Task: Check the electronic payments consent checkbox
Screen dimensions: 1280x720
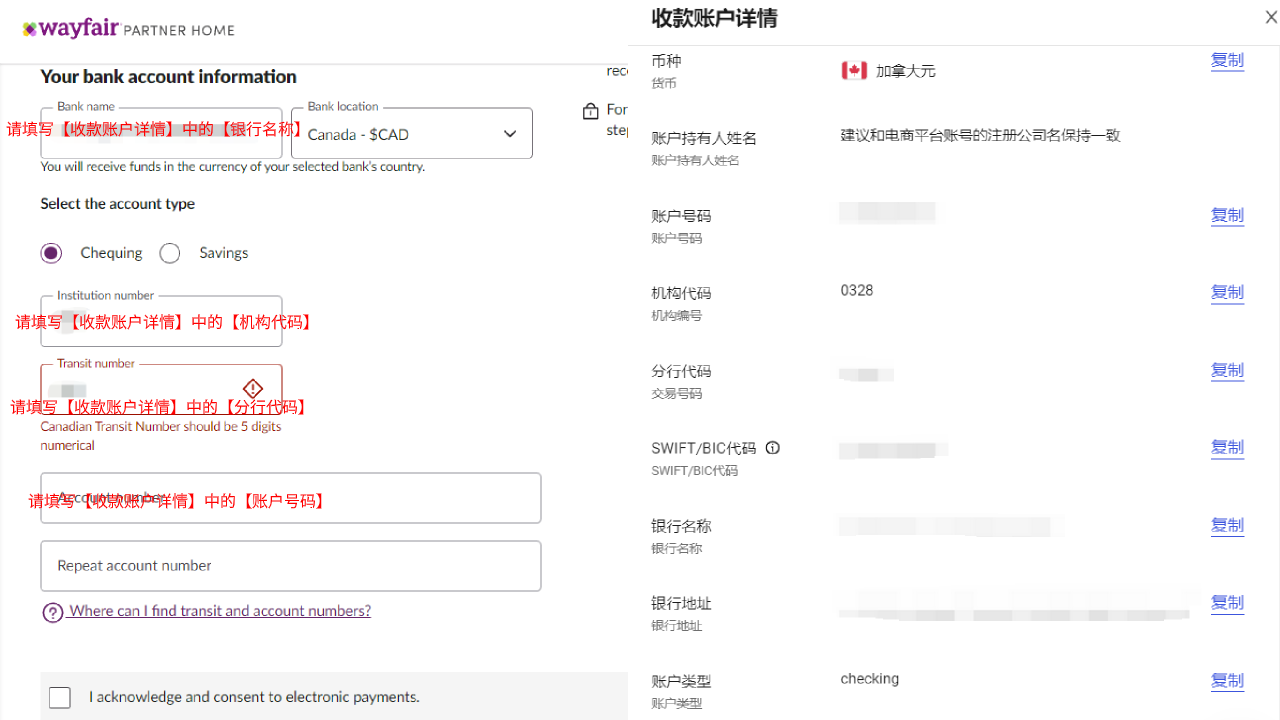Action: [59, 697]
